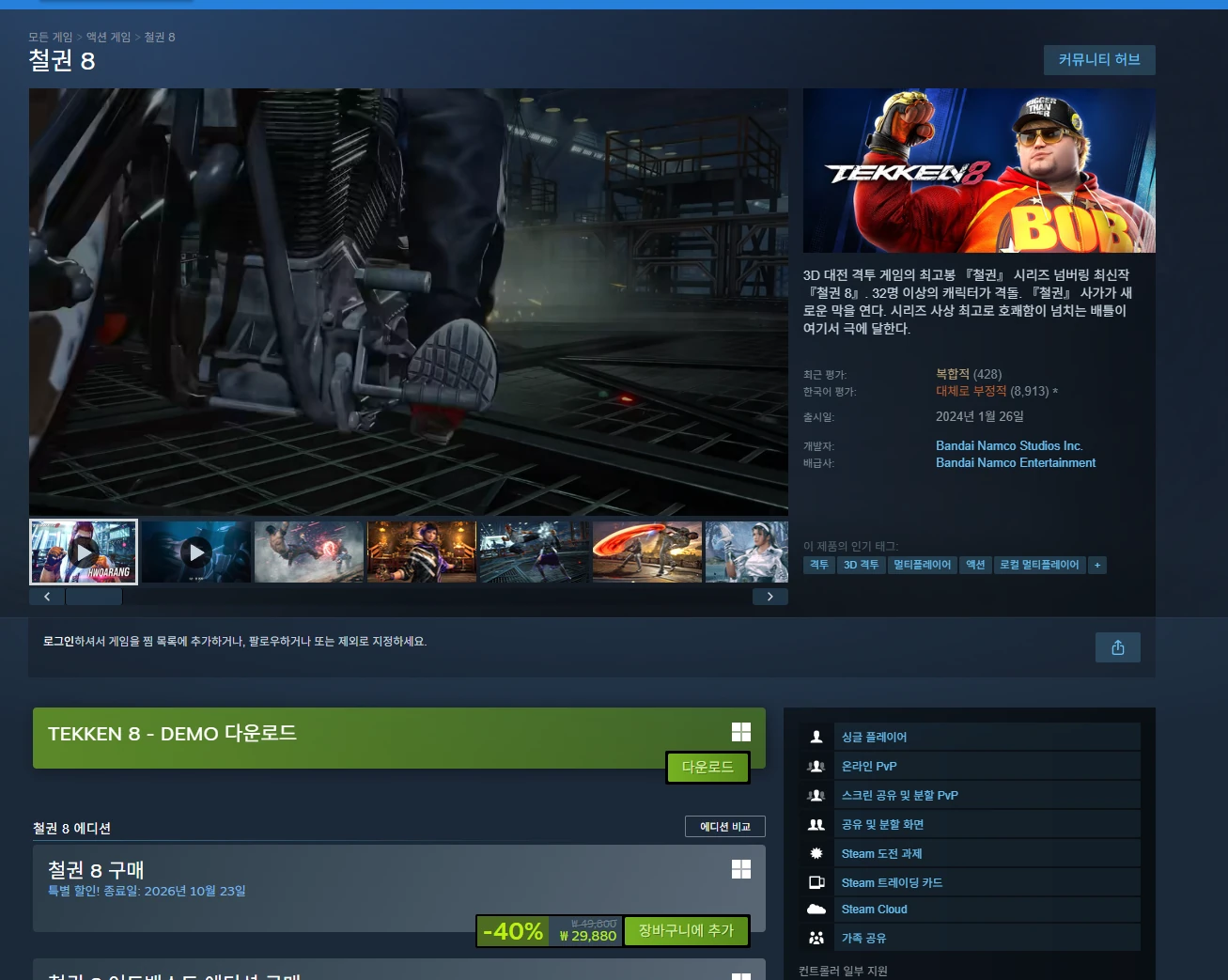Image resolution: width=1228 pixels, height=980 pixels.
Task: Expand more tags with the plus button
Action: point(1097,565)
